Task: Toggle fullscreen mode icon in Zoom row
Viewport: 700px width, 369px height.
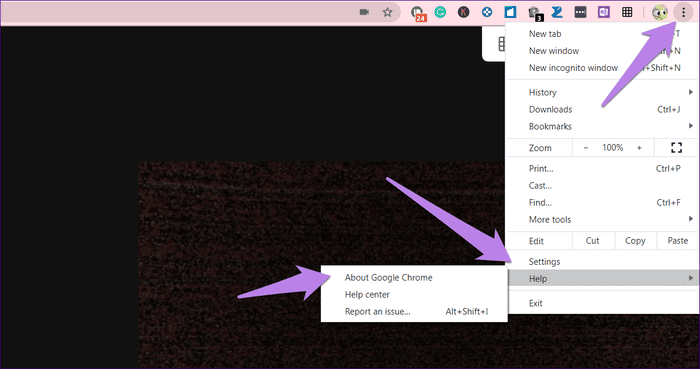Action: tap(676, 148)
